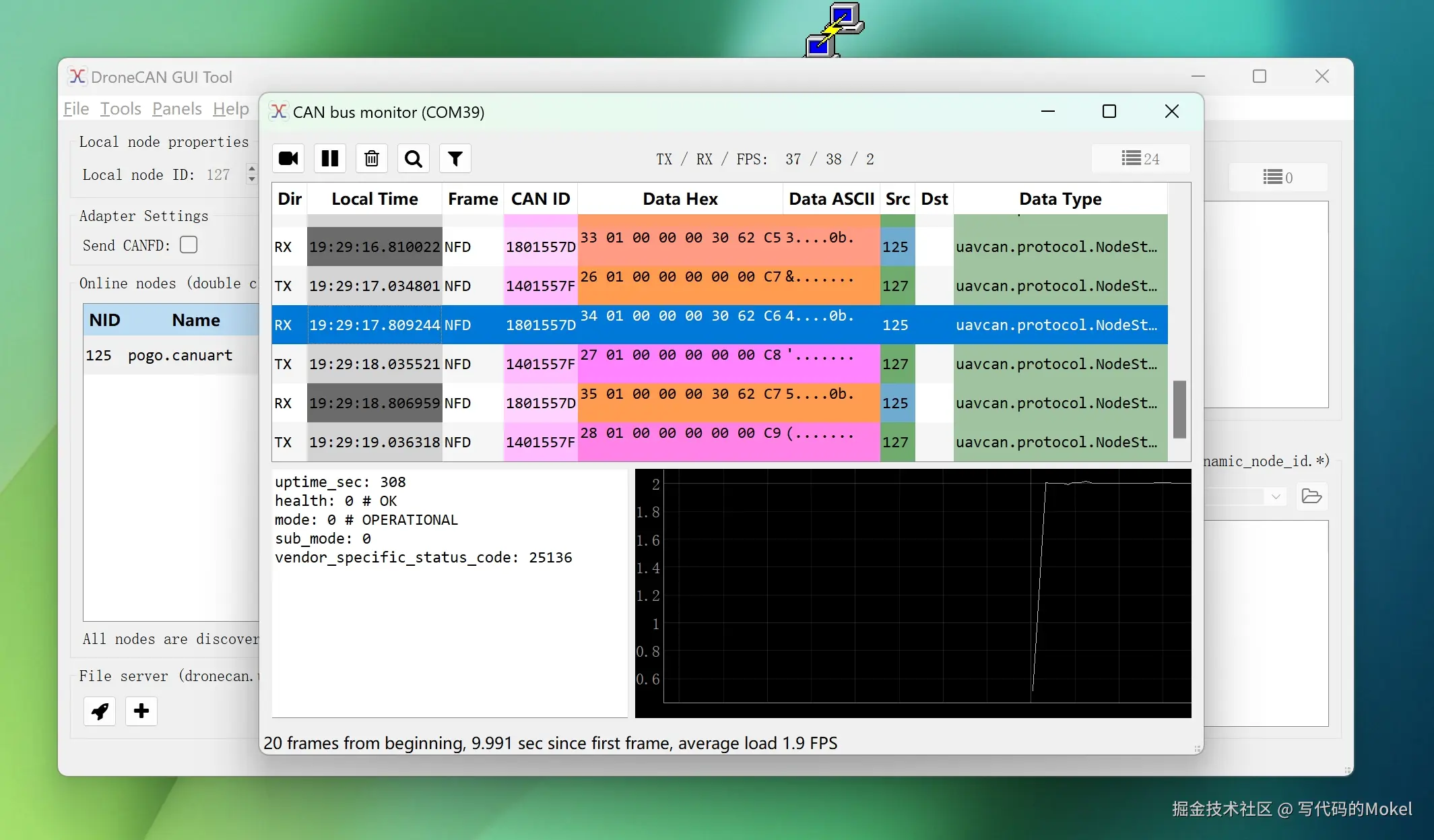Open the Panels menu

[x=176, y=109]
